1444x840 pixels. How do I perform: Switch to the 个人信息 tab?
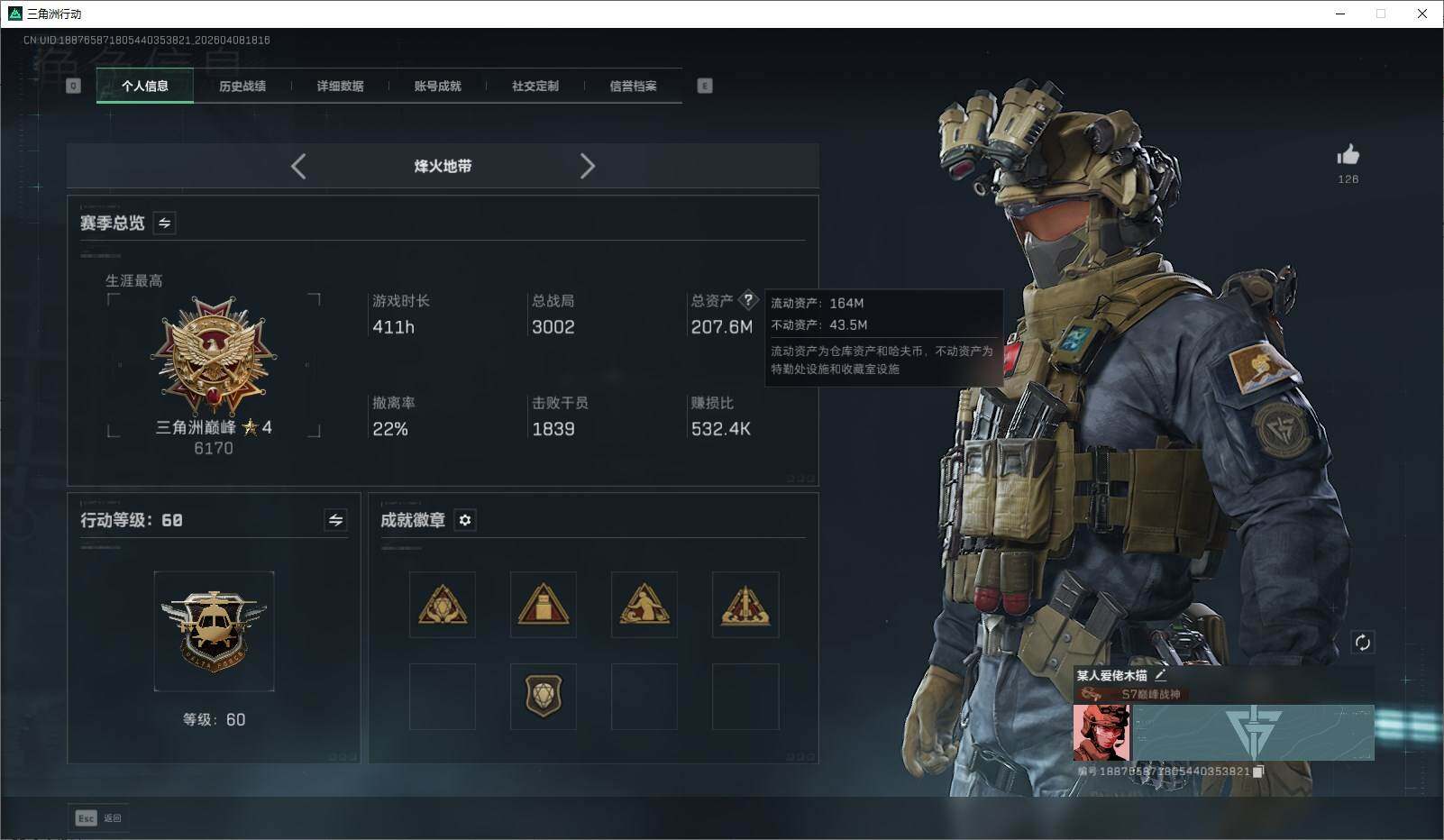[x=145, y=86]
